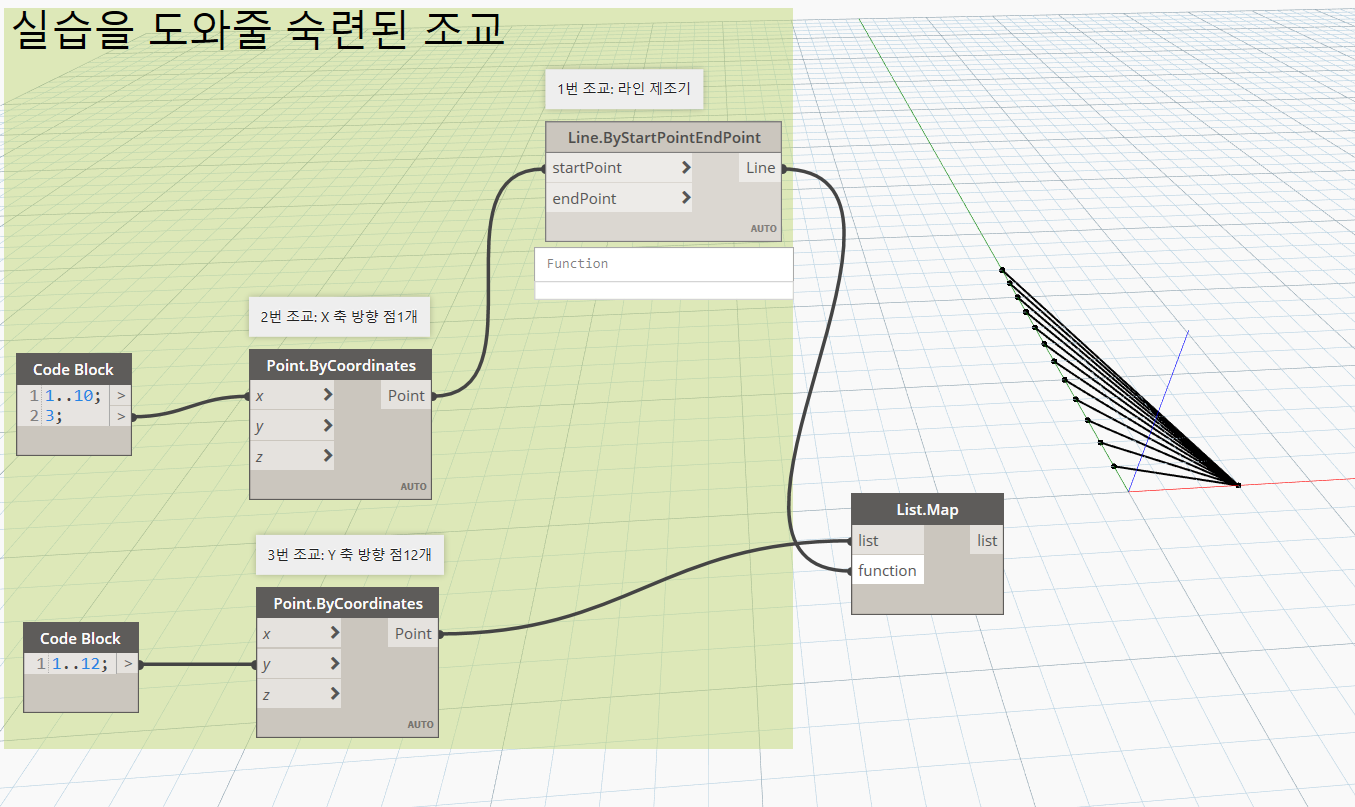The width and height of the screenshot is (1355, 807).
Task: Click the List.Map node header
Action: click(927, 509)
